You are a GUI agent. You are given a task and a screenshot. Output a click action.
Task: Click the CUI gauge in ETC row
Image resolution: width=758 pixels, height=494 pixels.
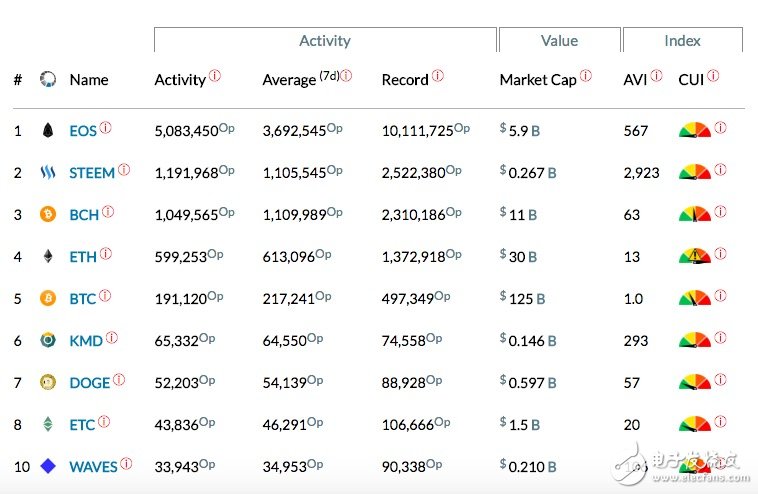pos(695,424)
